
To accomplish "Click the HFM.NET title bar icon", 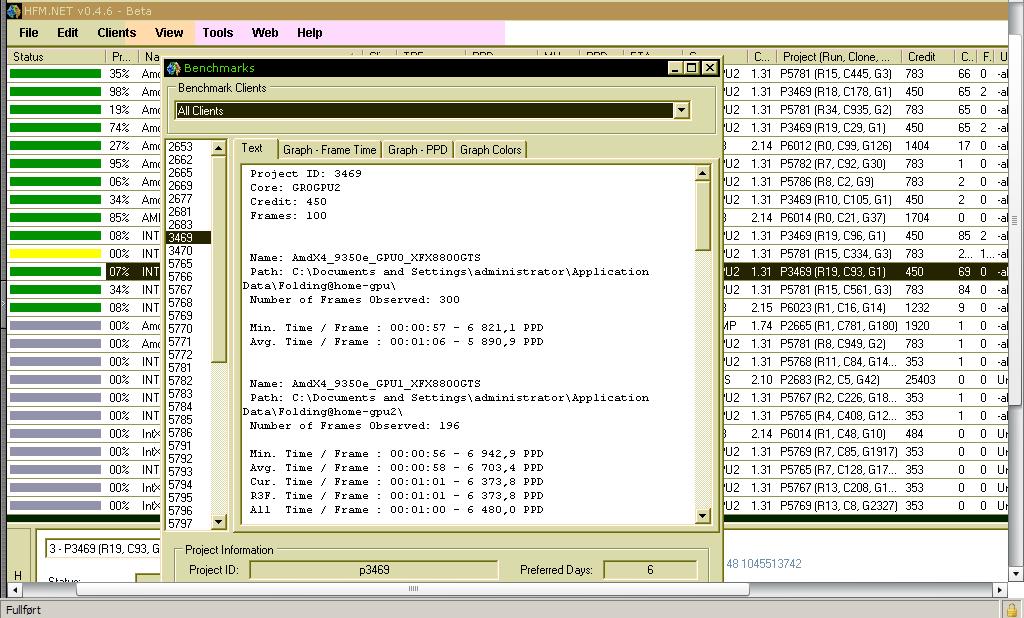I will pos(14,10).
